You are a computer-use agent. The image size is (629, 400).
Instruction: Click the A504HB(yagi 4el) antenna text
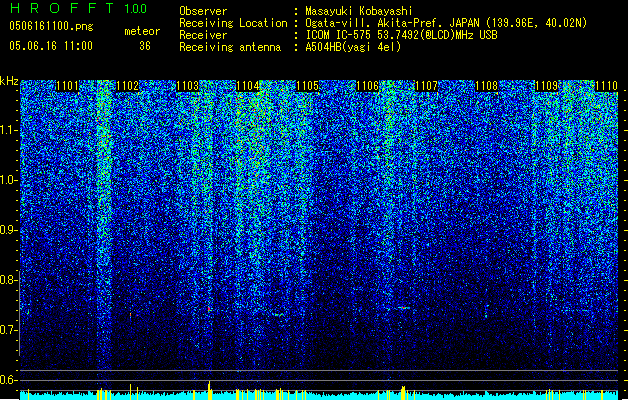click(353, 47)
